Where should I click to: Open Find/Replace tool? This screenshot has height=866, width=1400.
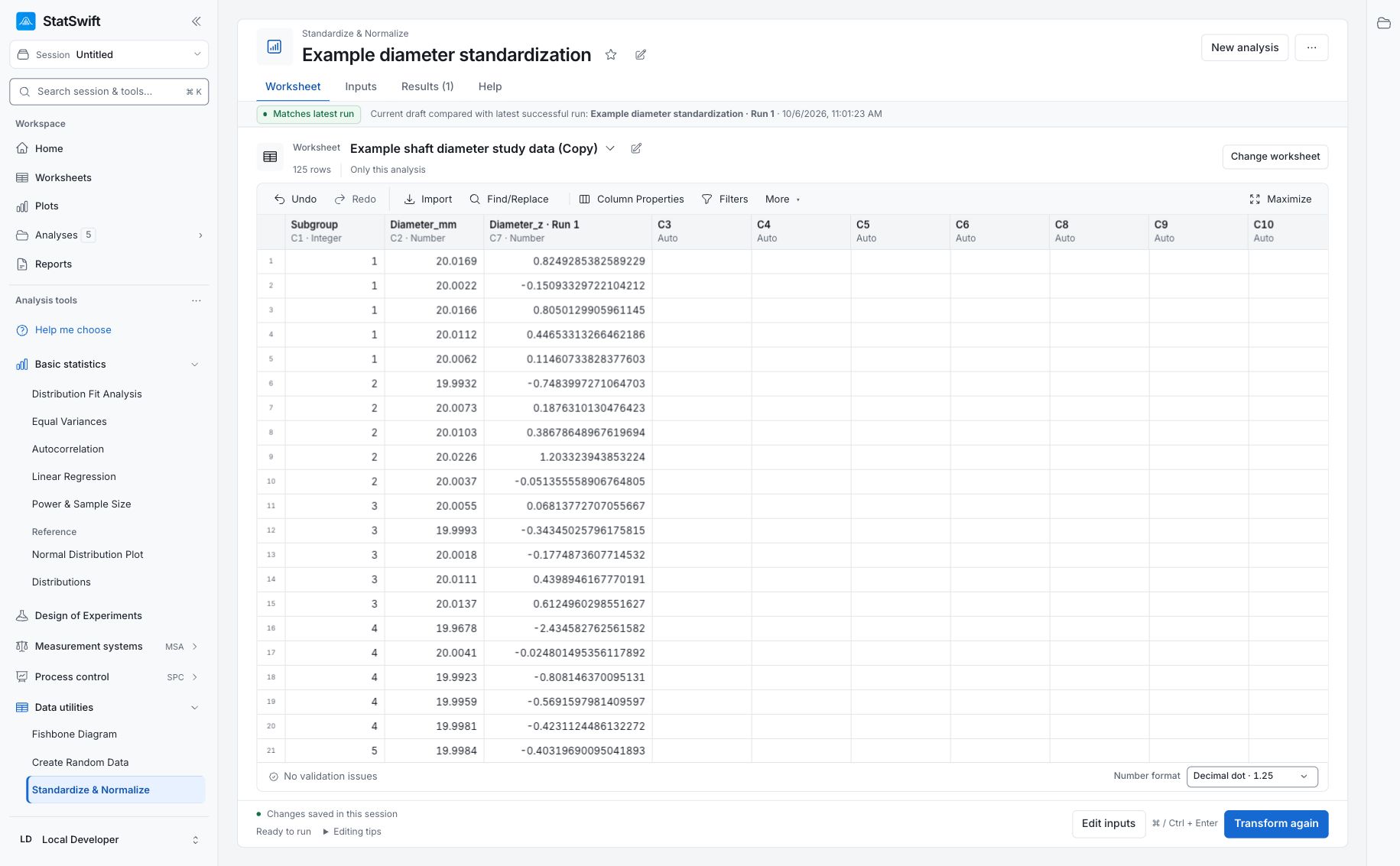pos(509,199)
